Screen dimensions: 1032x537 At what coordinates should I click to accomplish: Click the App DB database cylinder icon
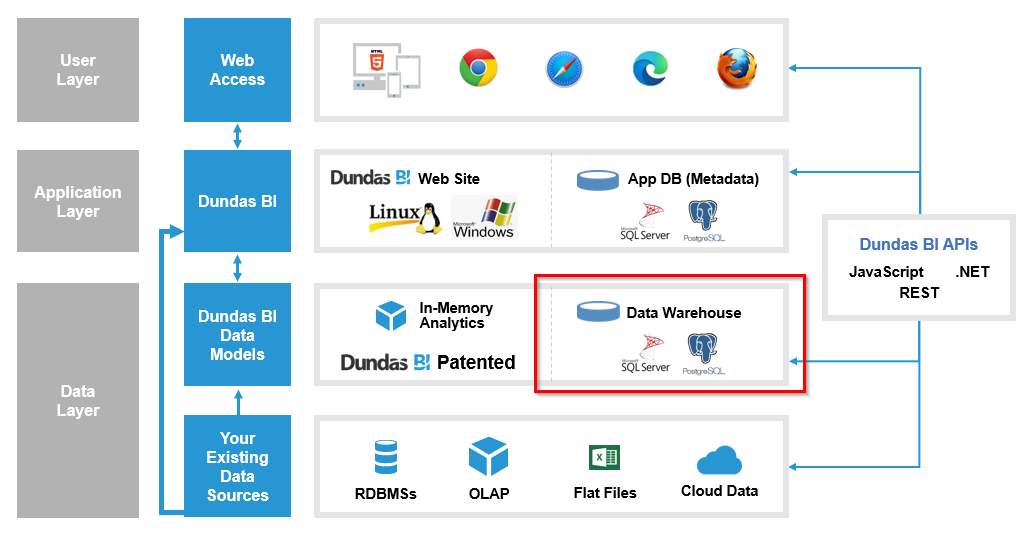(598, 180)
